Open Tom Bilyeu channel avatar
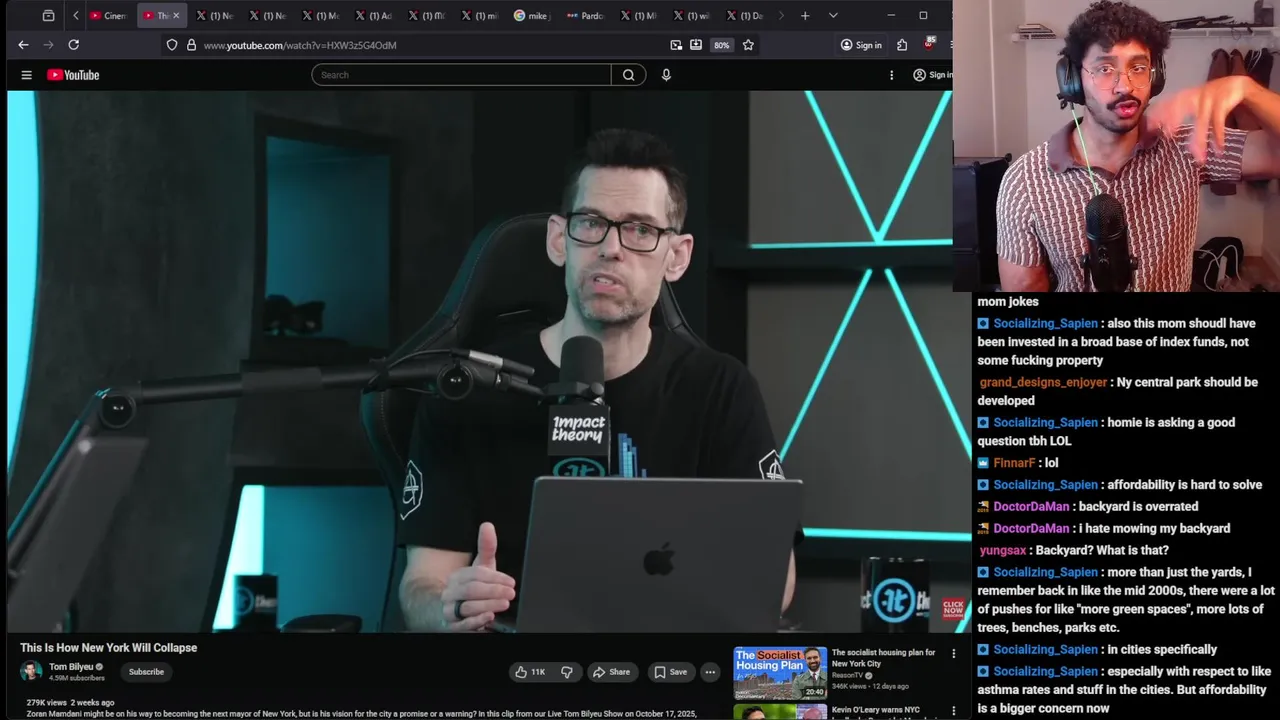The height and width of the screenshot is (720, 1280). (x=31, y=671)
